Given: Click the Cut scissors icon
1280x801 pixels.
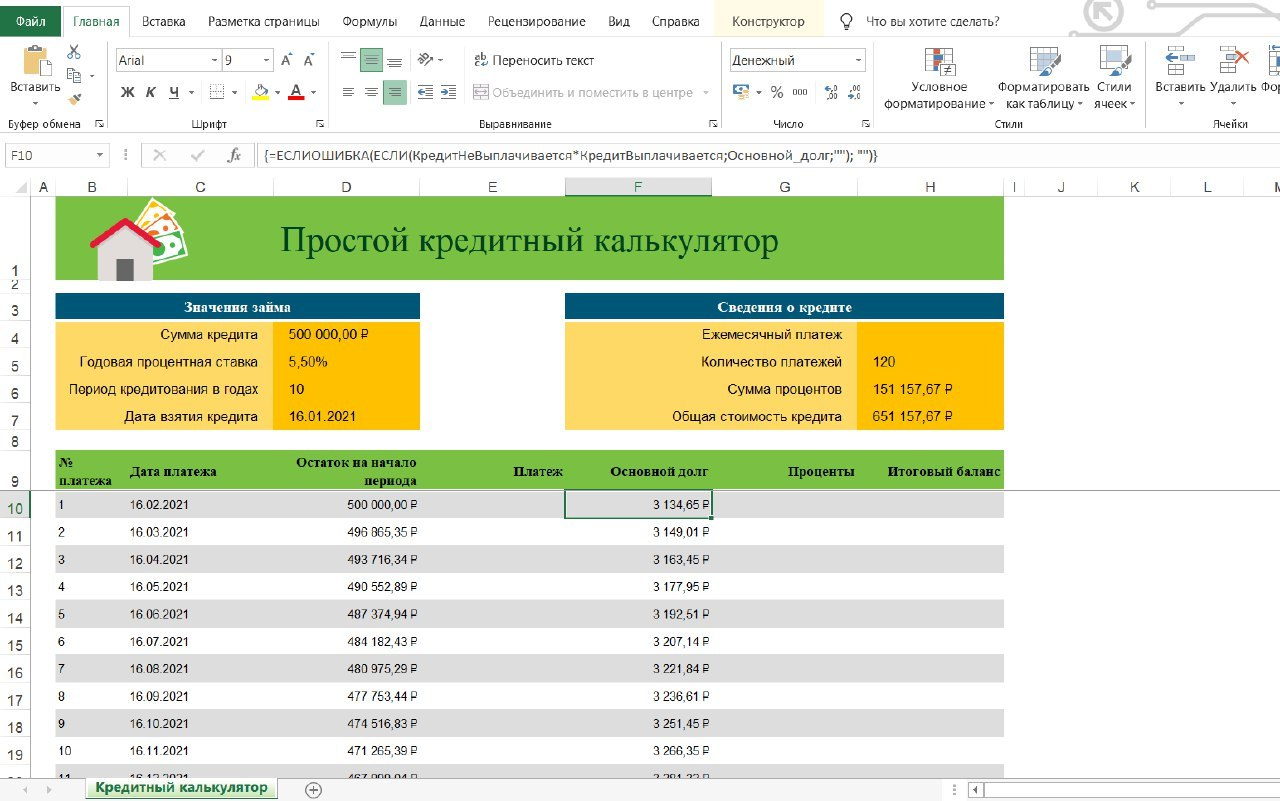Looking at the screenshot, I should click(x=74, y=52).
